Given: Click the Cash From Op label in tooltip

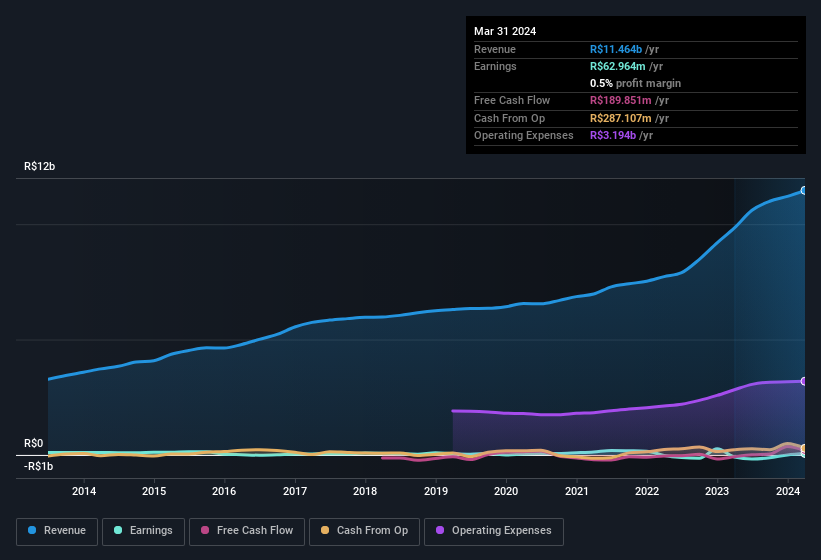Looking at the screenshot, I should (509, 118).
